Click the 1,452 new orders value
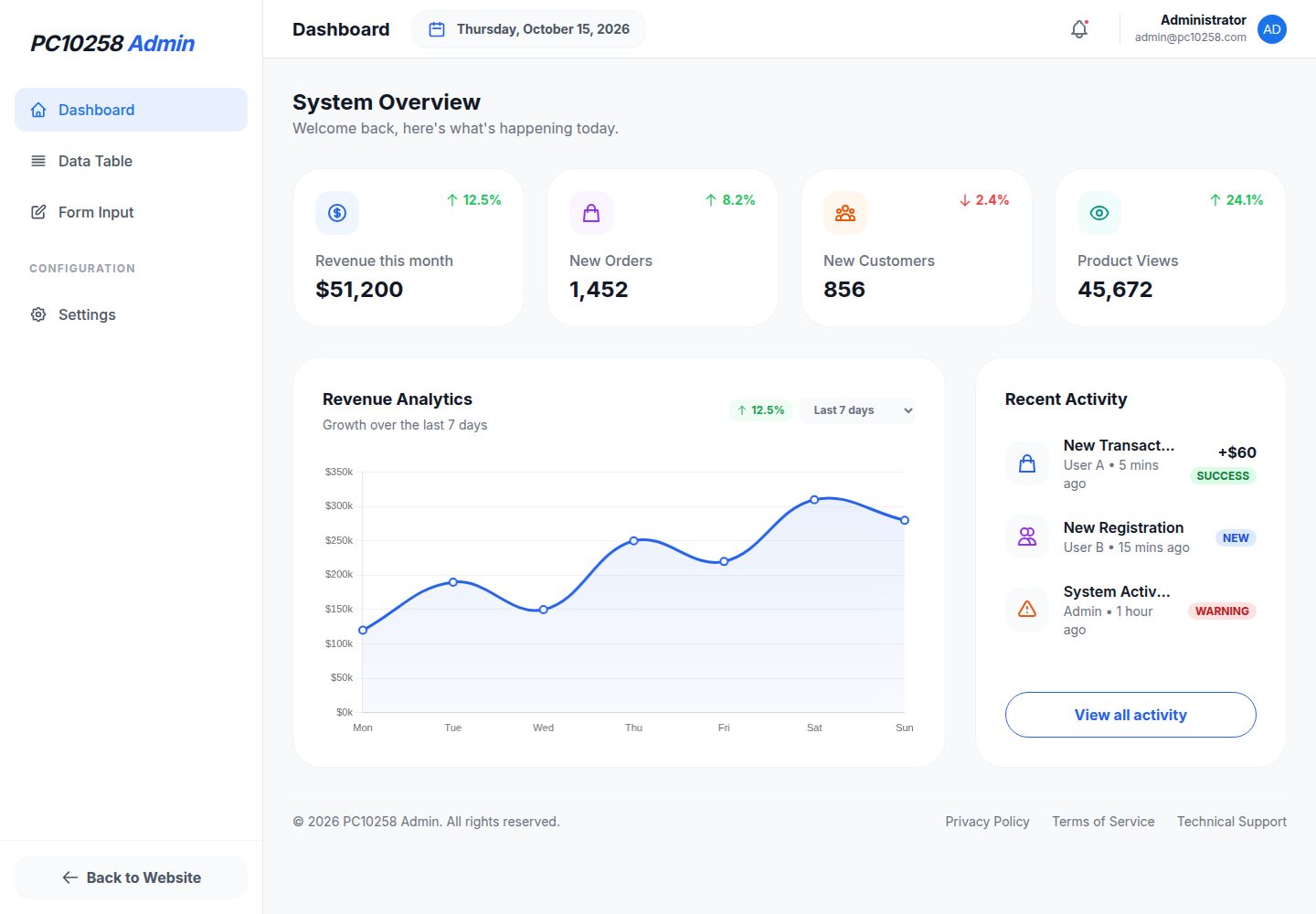This screenshot has width=1316, height=914. pos(599,290)
